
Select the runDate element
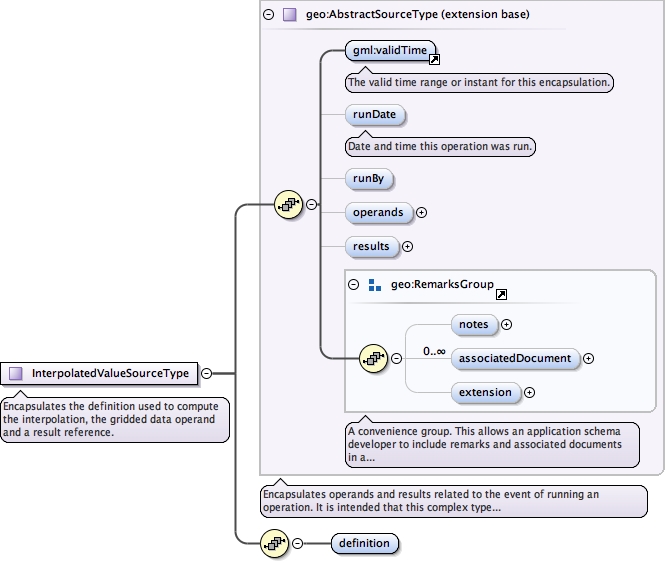click(x=375, y=114)
